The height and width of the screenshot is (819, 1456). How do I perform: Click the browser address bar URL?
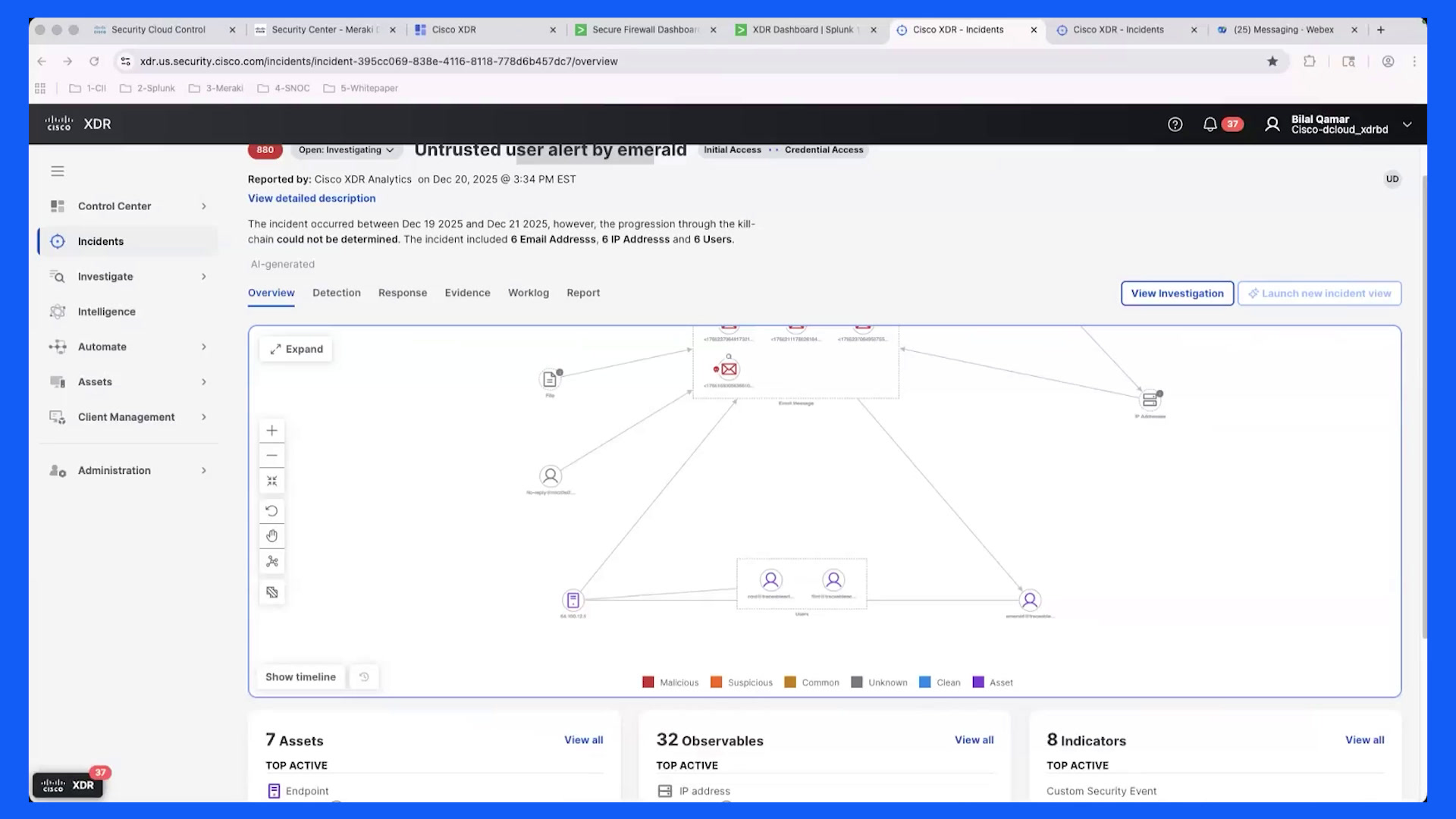coord(379,61)
